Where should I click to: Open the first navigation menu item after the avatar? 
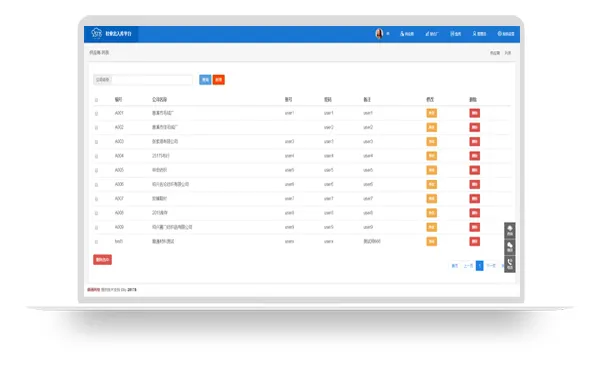coord(407,34)
